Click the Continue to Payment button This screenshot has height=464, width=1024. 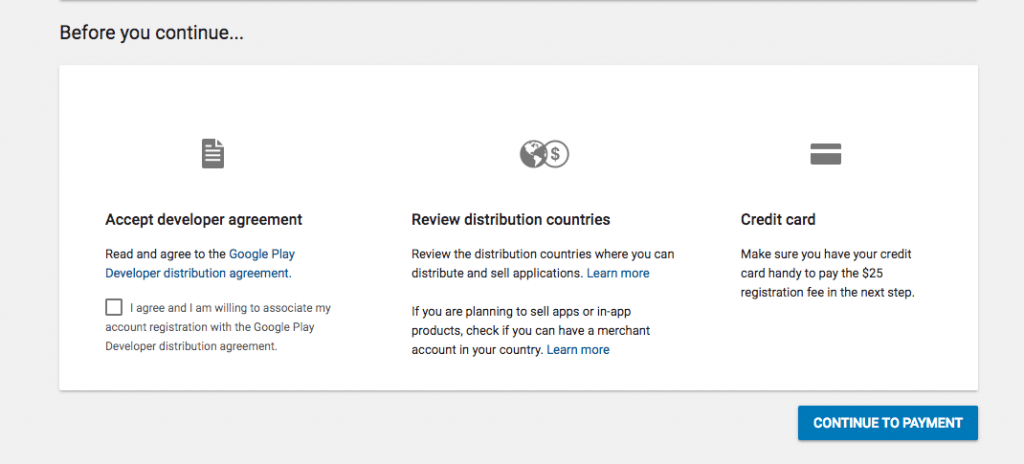888,423
